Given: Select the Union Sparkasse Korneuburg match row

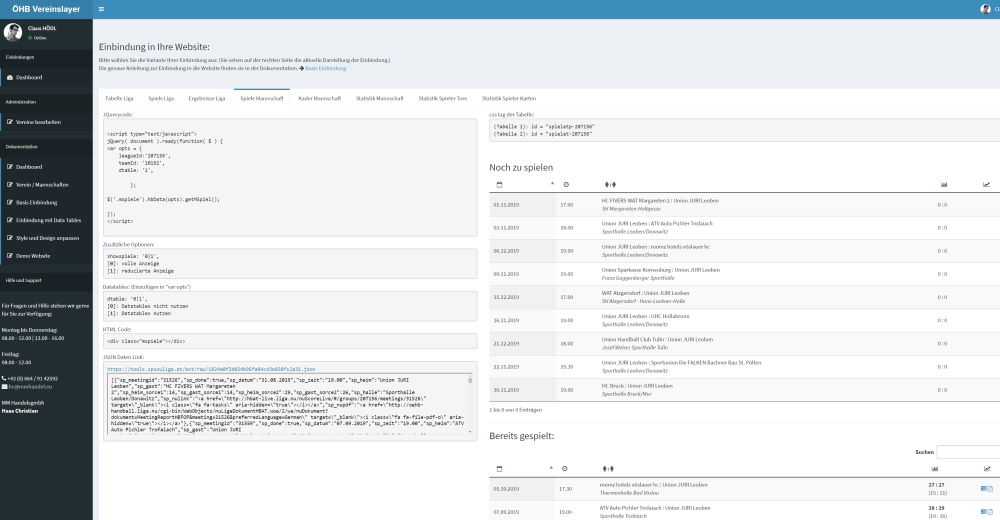Looking at the screenshot, I should click(744, 274).
